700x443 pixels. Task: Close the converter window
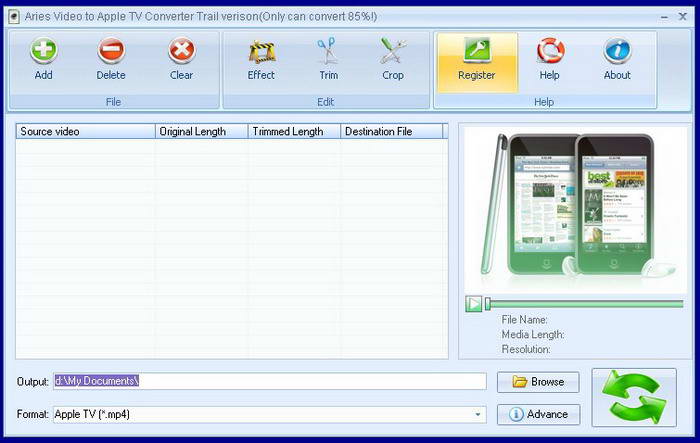pyautogui.click(x=683, y=17)
